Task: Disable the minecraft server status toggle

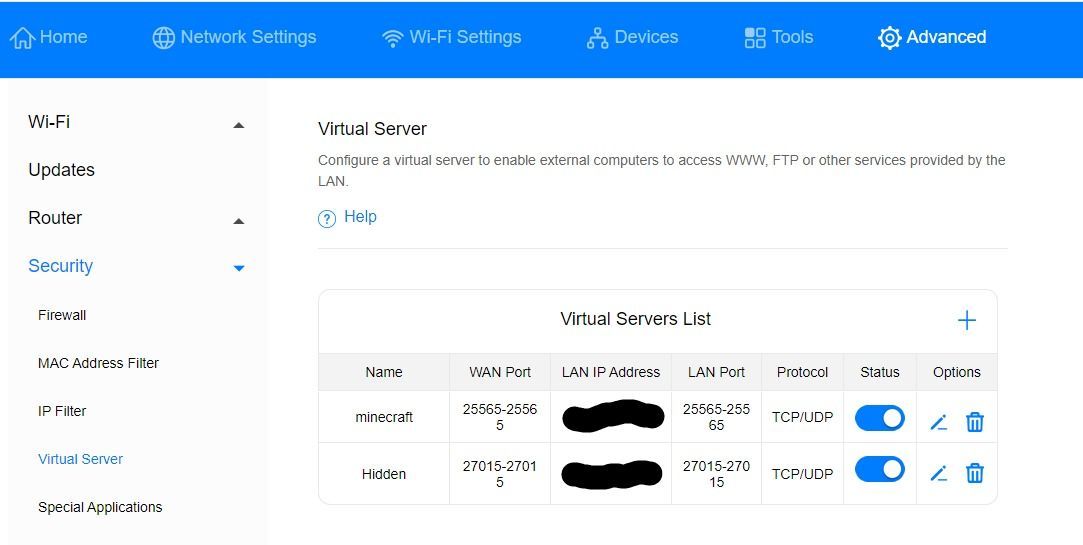Action: tap(880, 418)
